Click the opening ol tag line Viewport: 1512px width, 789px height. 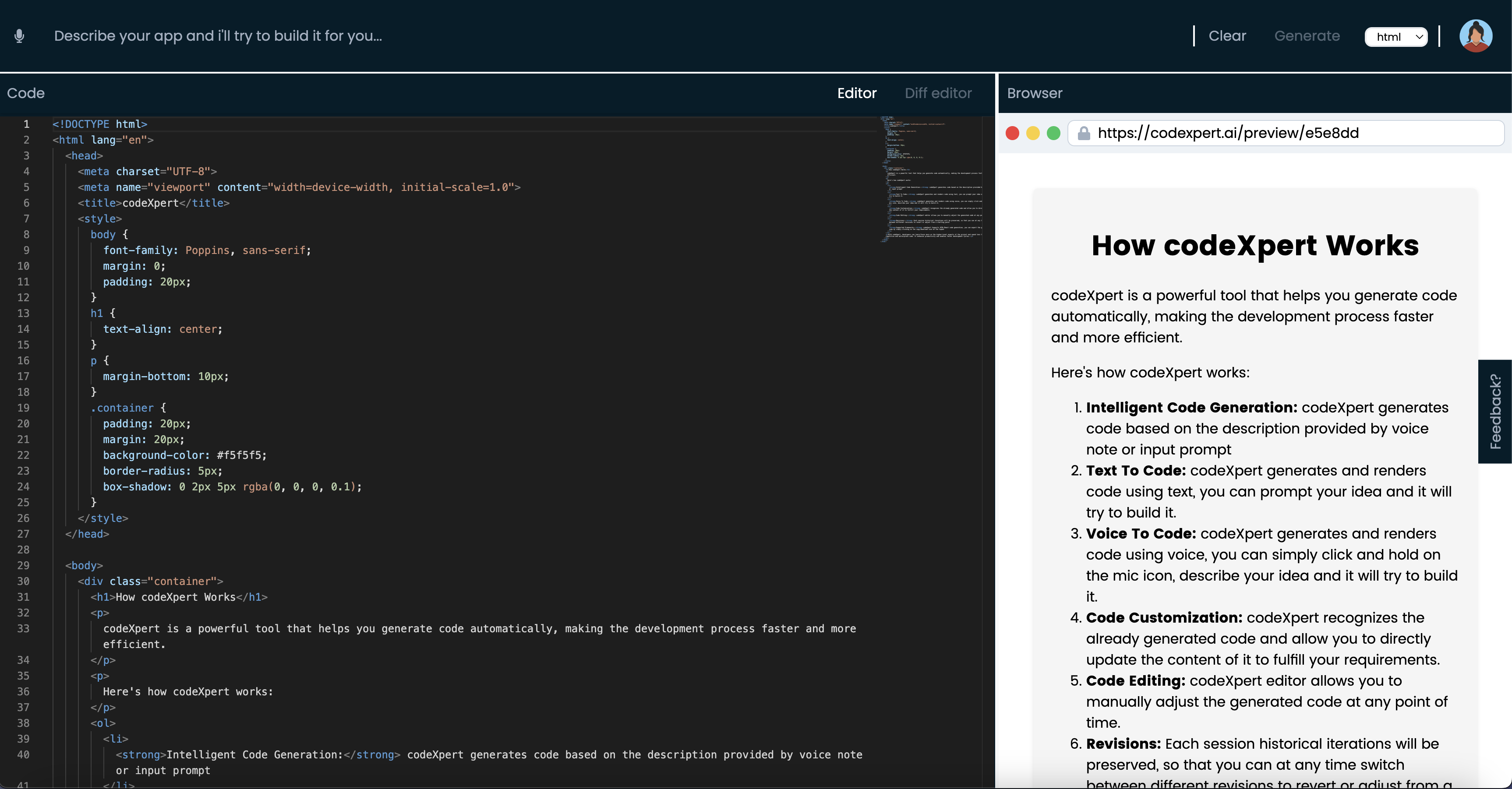click(x=103, y=723)
